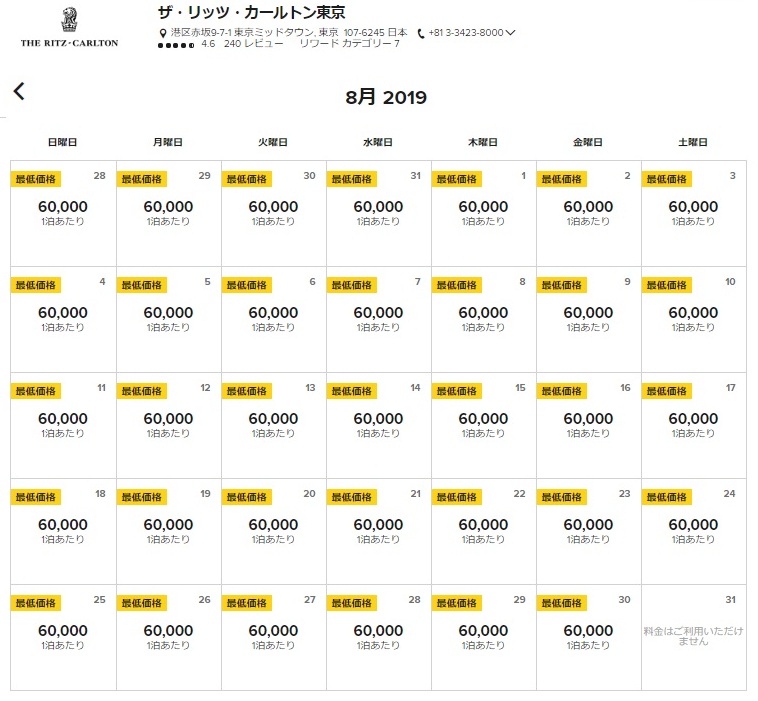
Task: Click the August 21 calendar day
Action: pyautogui.click(x=379, y=531)
